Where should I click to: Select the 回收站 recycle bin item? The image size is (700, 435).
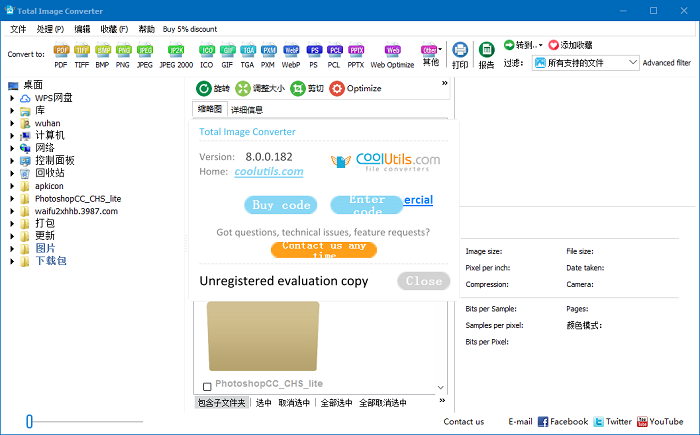click(50, 173)
